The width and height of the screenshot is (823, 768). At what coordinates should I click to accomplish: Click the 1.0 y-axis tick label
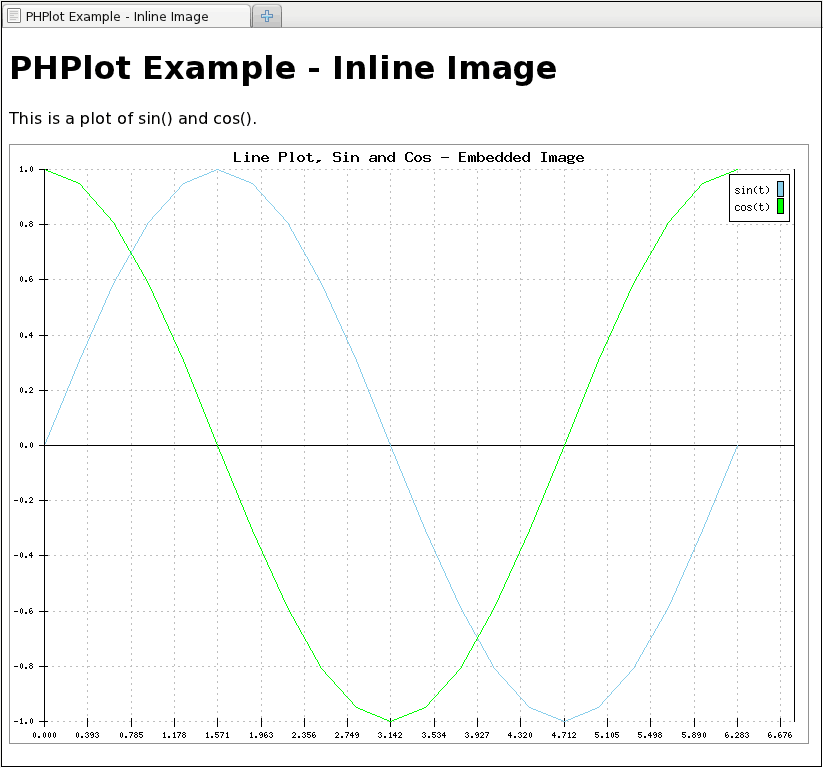point(26,170)
